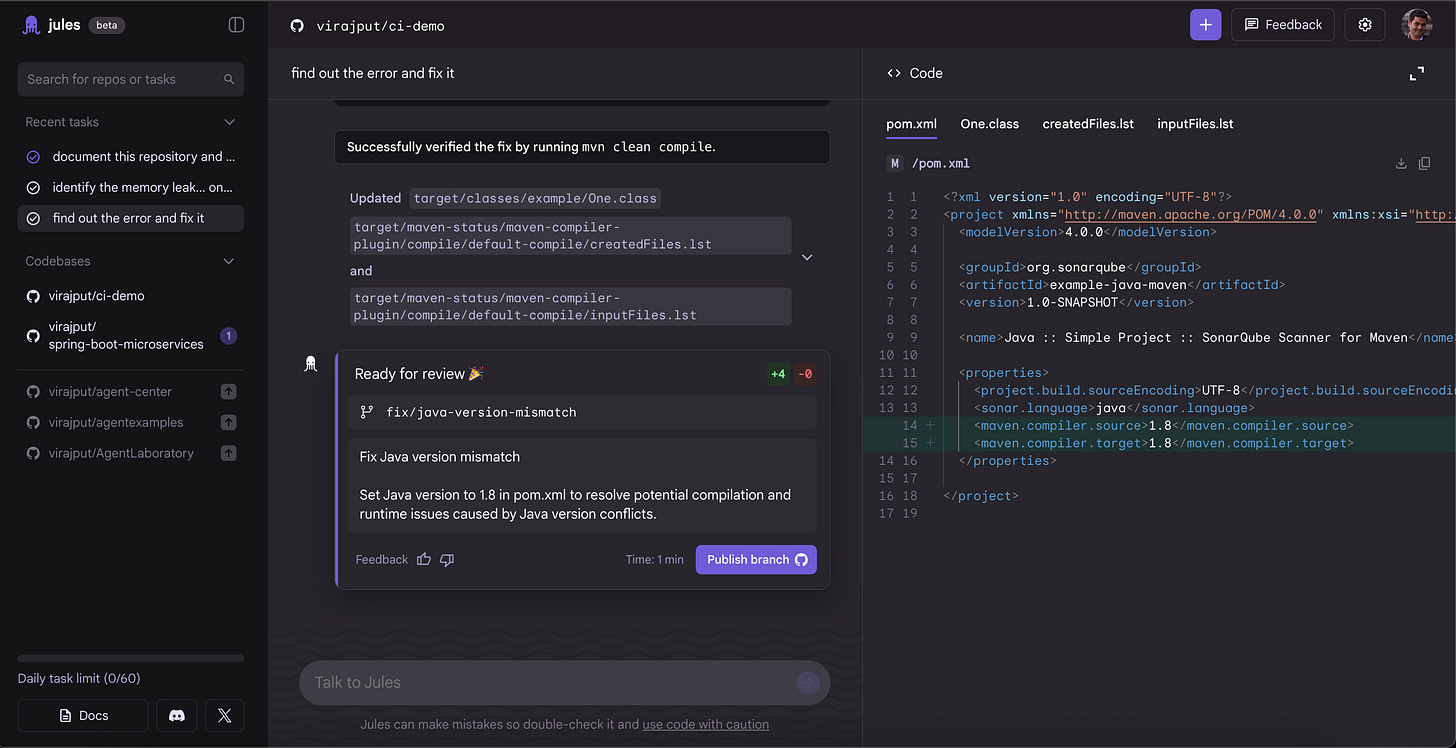Give thumbs down feedback on the fix

coord(447,560)
